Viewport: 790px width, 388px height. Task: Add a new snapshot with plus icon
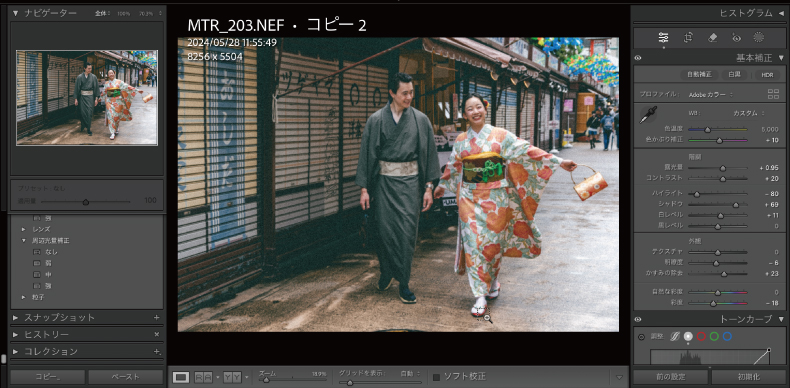tap(156, 317)
